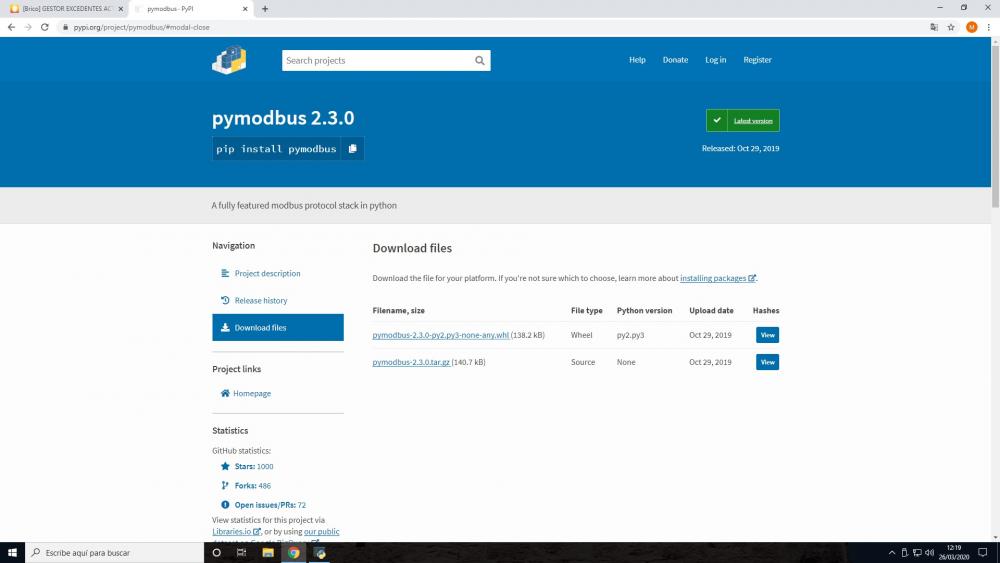Open File Explorer from taskbar
The height and width of the screenshot is (563, 1000).
coord(268,553)
